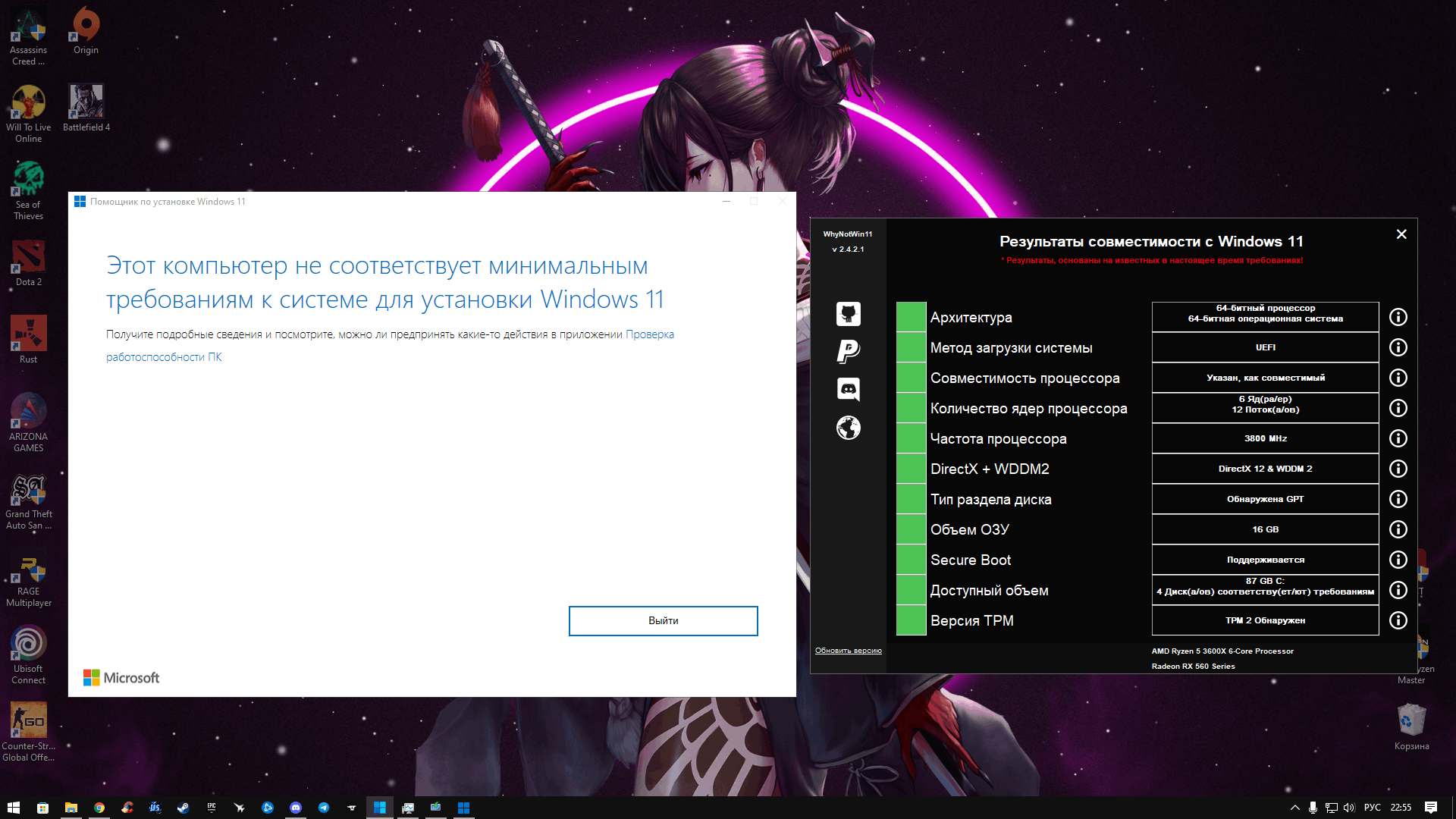
Task: Show info for Secure Boot row
Action: point(1398,560)
